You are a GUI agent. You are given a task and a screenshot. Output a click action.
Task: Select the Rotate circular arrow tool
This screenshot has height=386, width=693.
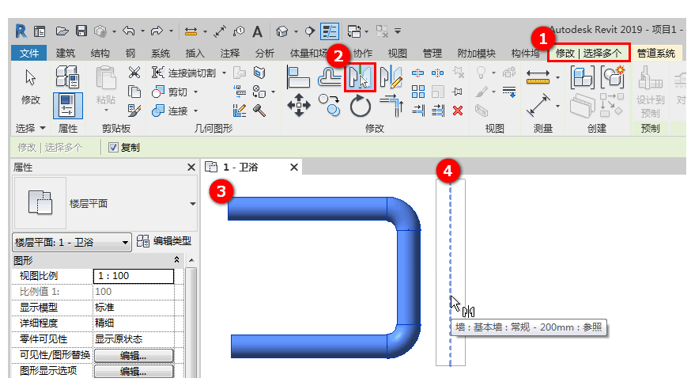[x=360, y=106]
